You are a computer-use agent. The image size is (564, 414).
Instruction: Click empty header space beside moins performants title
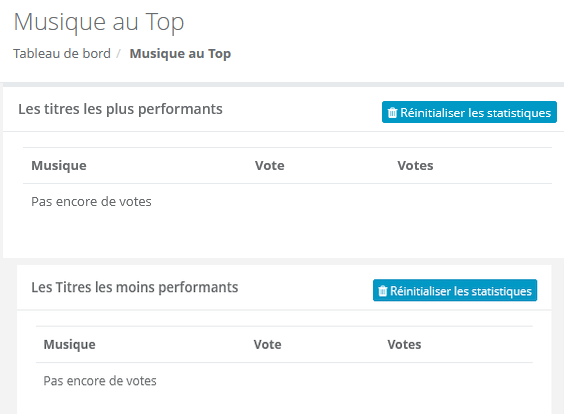[x=306, y=288]
